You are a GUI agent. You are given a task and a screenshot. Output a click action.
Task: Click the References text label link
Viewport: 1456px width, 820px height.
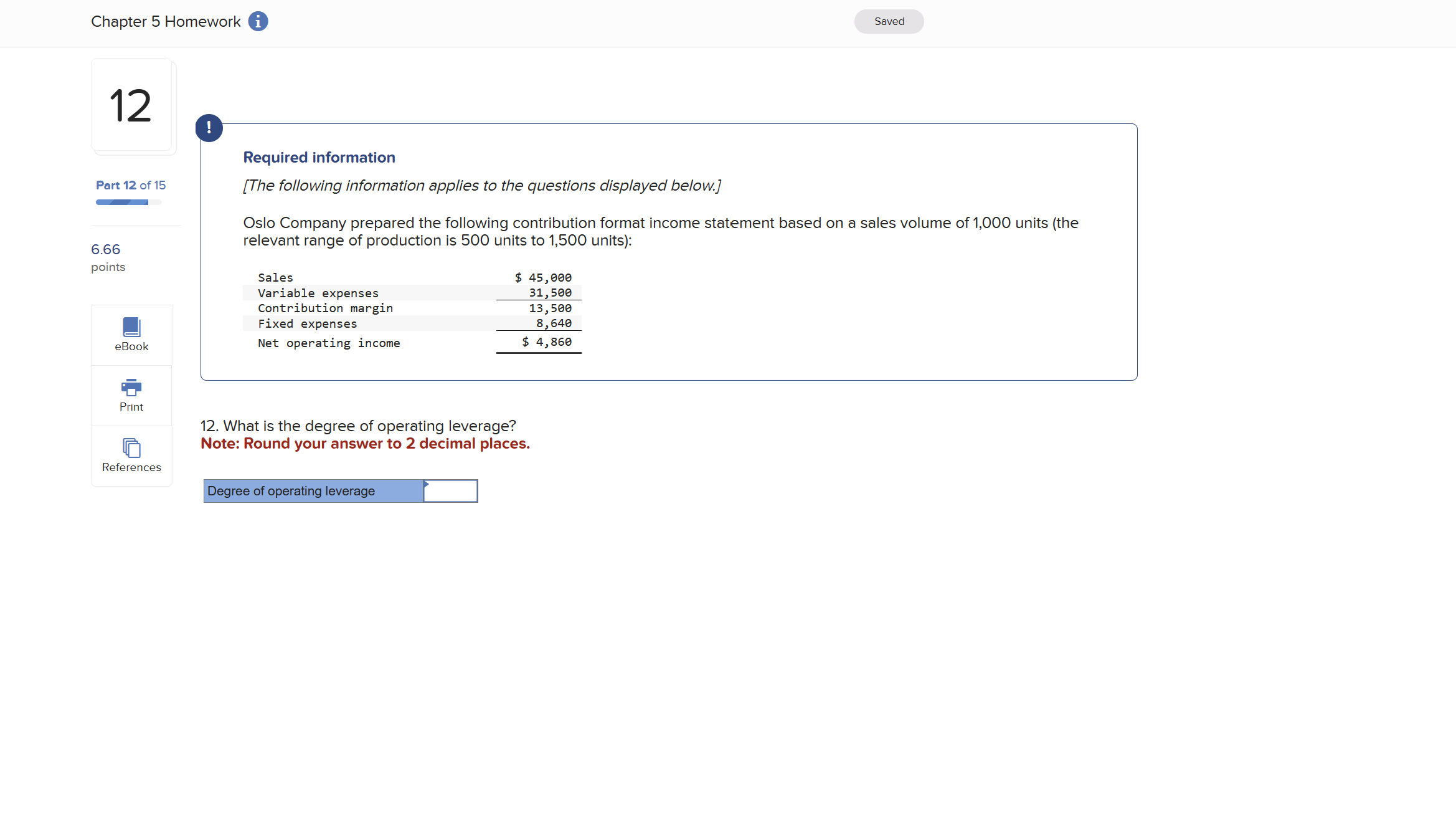130,467
